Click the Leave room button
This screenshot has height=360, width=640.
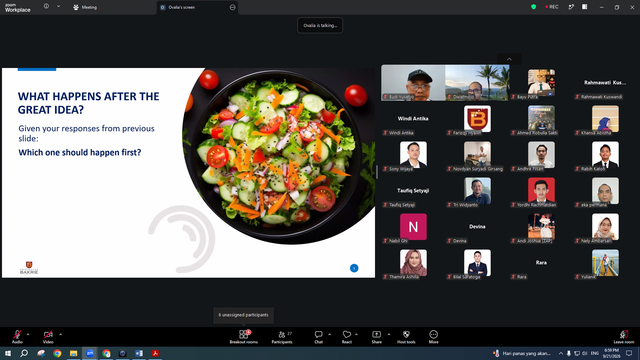[624, 337]
